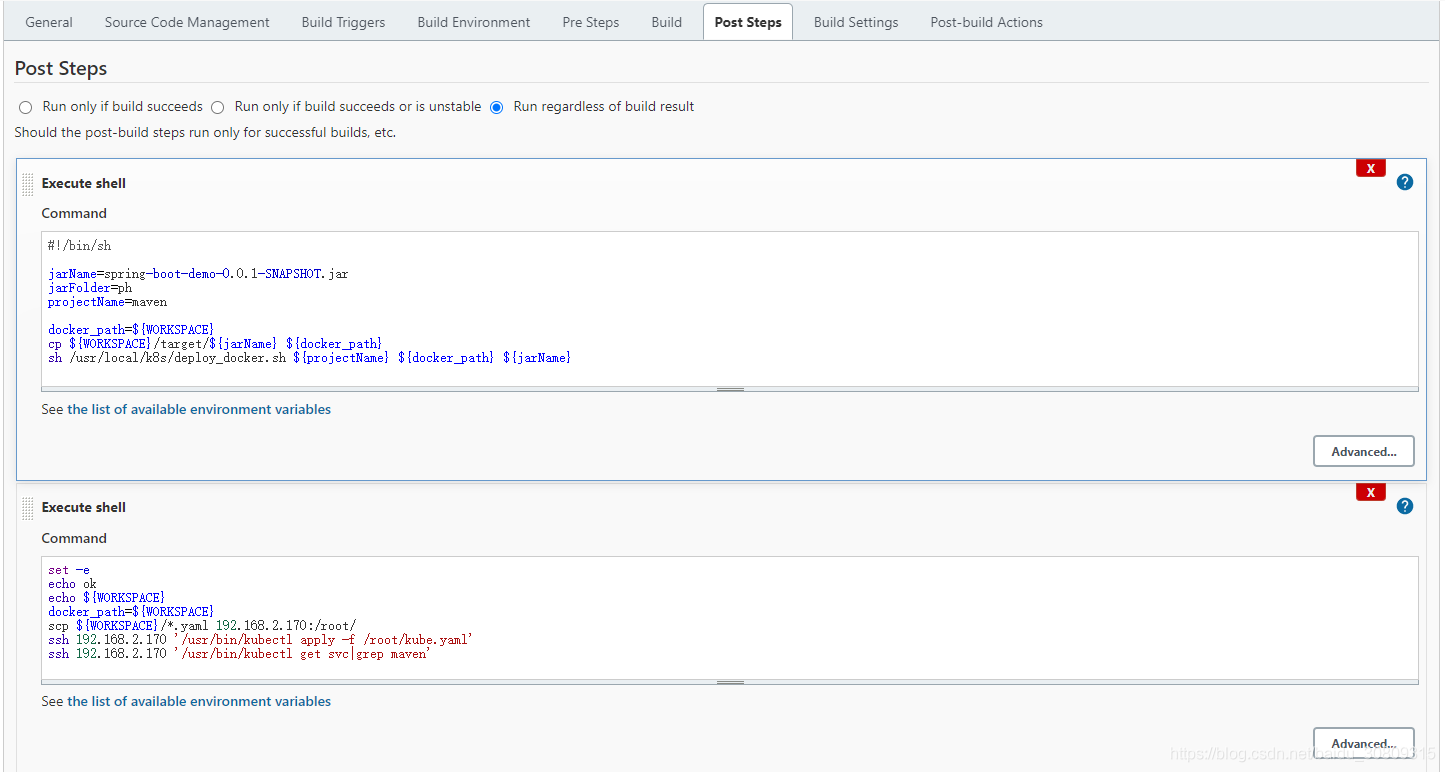The height and width of the screenshot is (772, 1445).
Task: Open help for the first Execute shell step
Action: (x=1405, y=182)
